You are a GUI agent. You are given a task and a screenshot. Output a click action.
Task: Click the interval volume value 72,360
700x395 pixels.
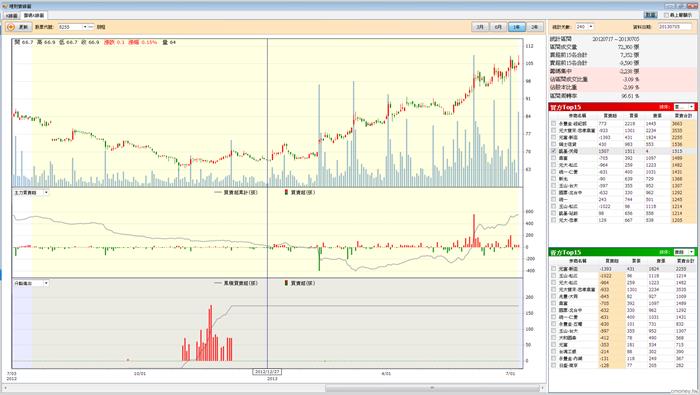point(625,47)
